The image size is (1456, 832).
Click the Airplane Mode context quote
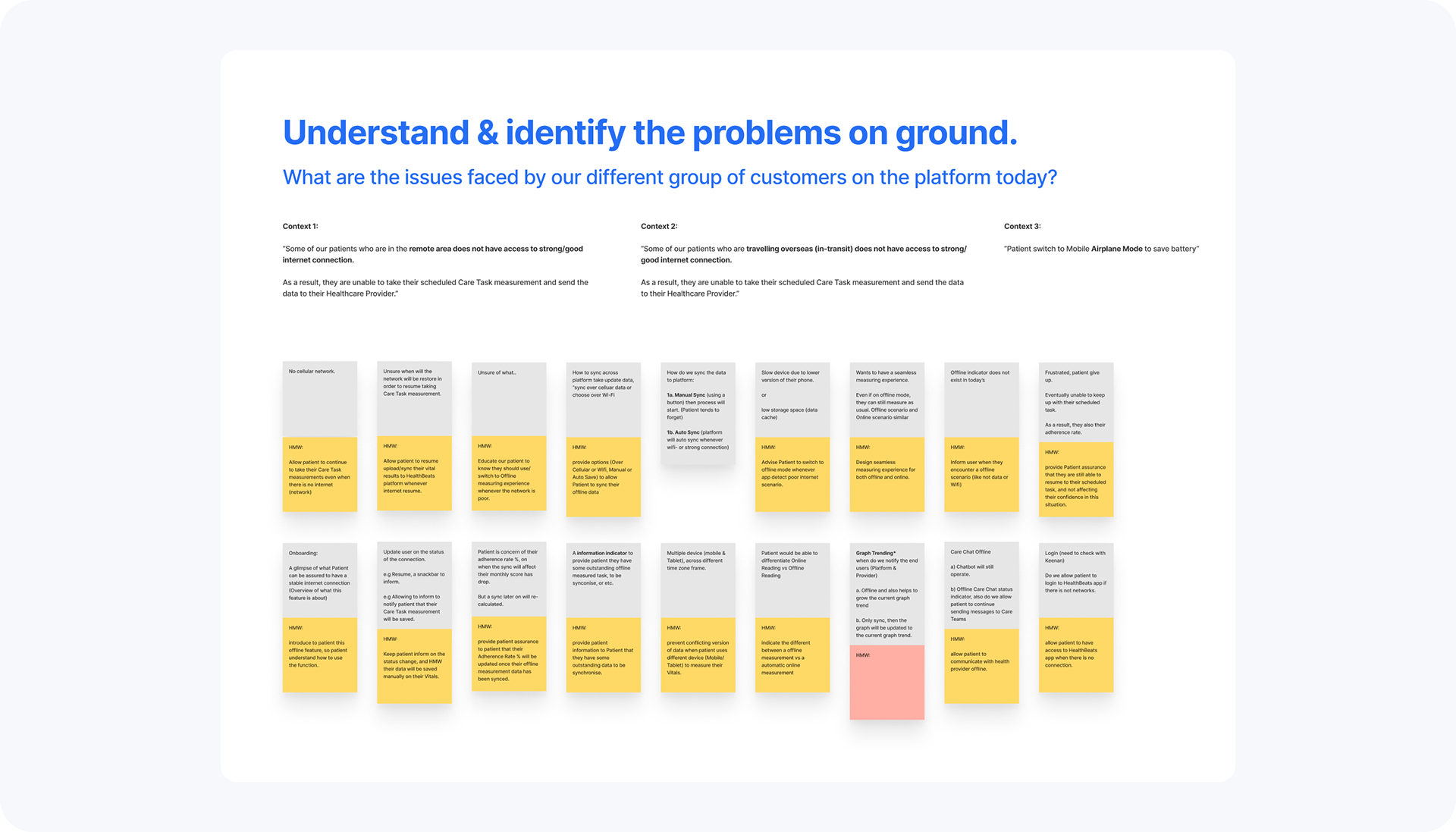click(1101, 249)
